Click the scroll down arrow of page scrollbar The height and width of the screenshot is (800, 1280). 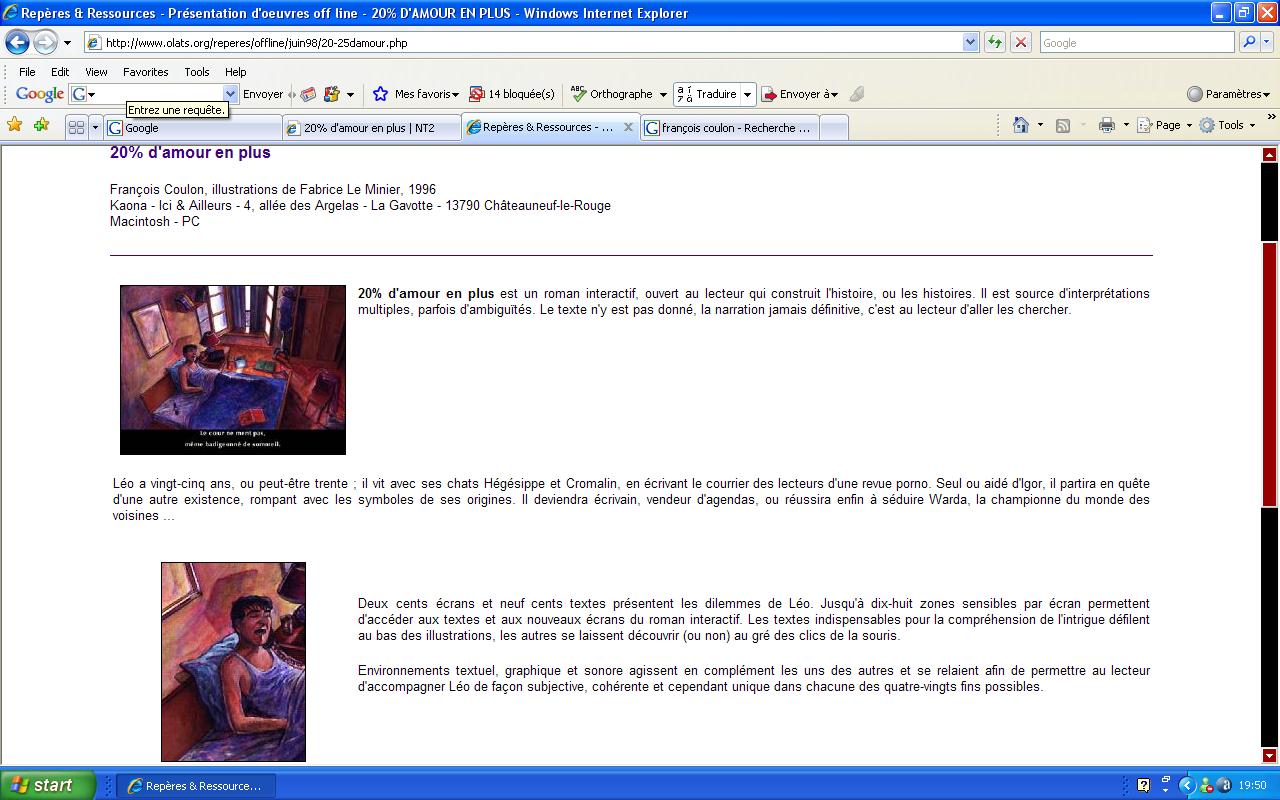pos(1270,756)
